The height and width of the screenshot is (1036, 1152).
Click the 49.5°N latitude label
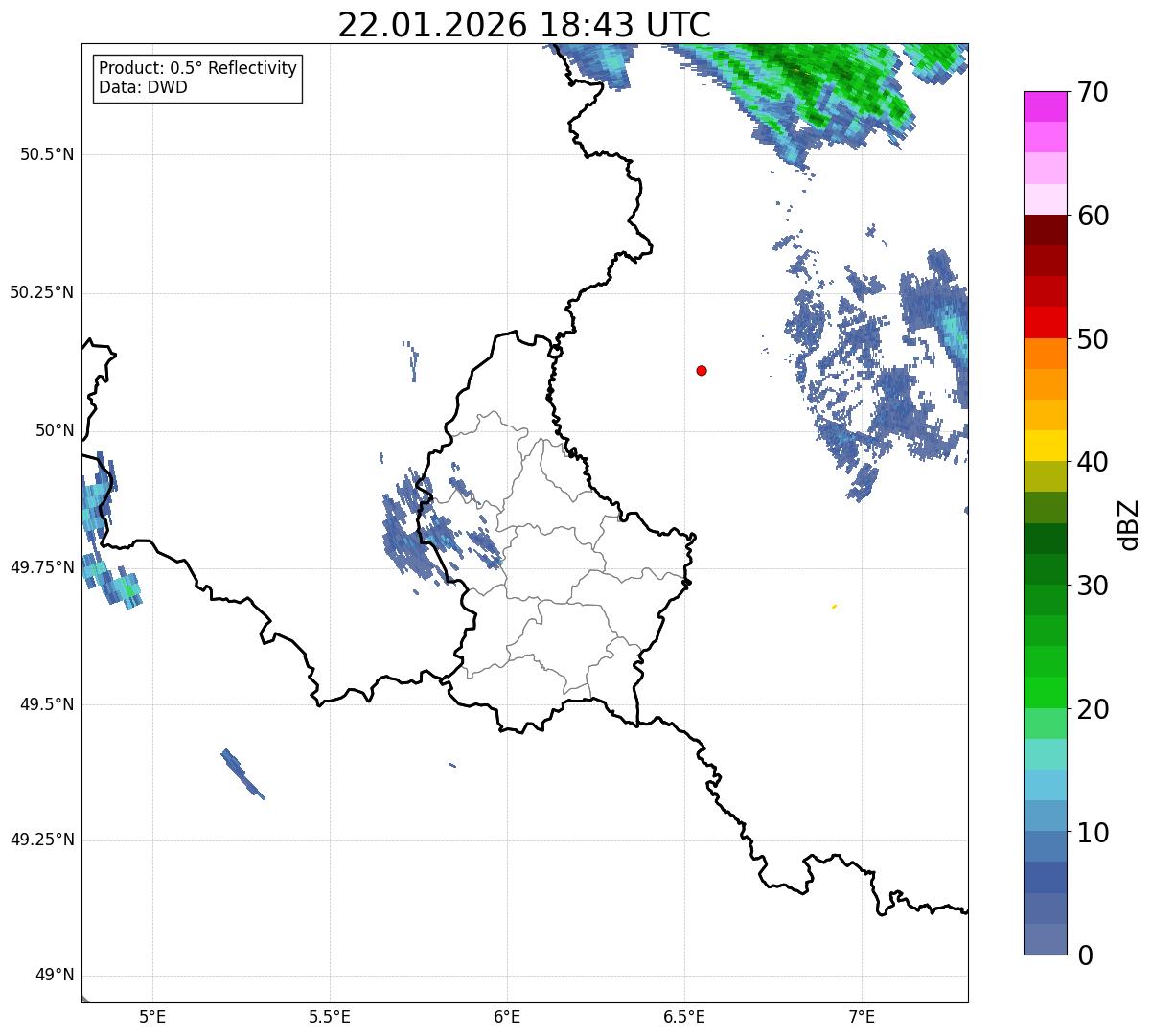(x=47, y=704)
